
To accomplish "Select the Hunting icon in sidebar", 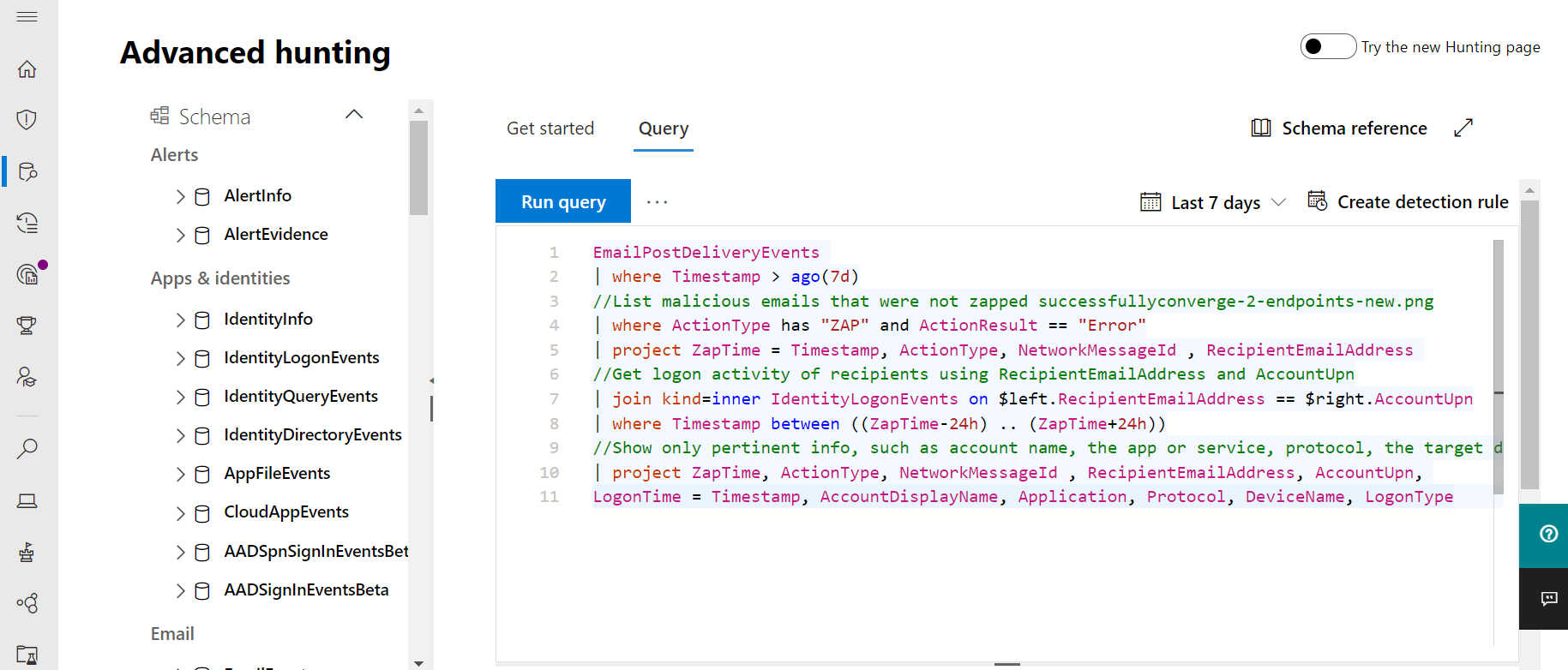I will [27, 171].
